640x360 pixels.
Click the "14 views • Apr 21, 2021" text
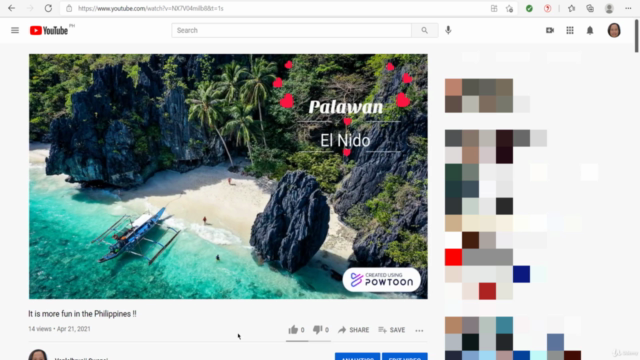tap(59, 329)
